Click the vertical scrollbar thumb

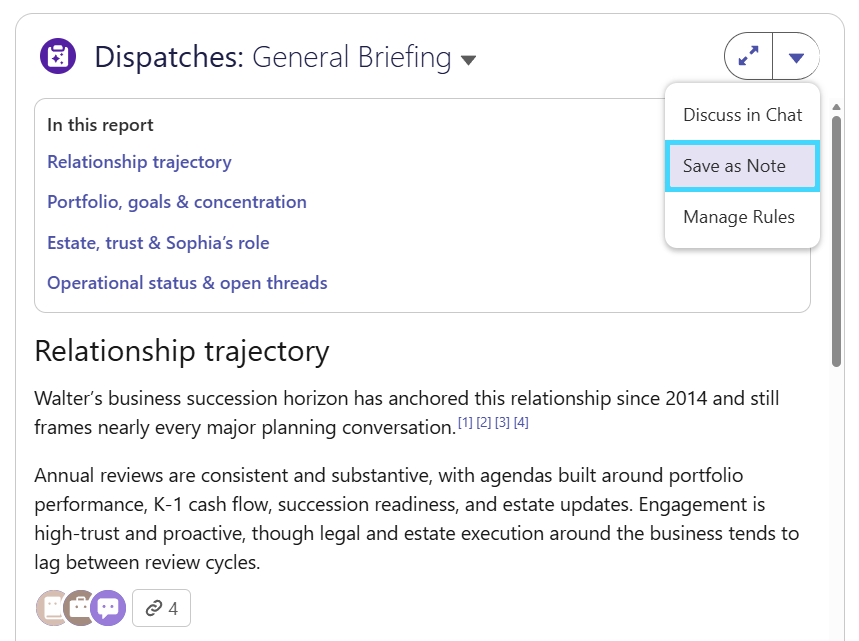pyautogui.click(x=836, y=241)
